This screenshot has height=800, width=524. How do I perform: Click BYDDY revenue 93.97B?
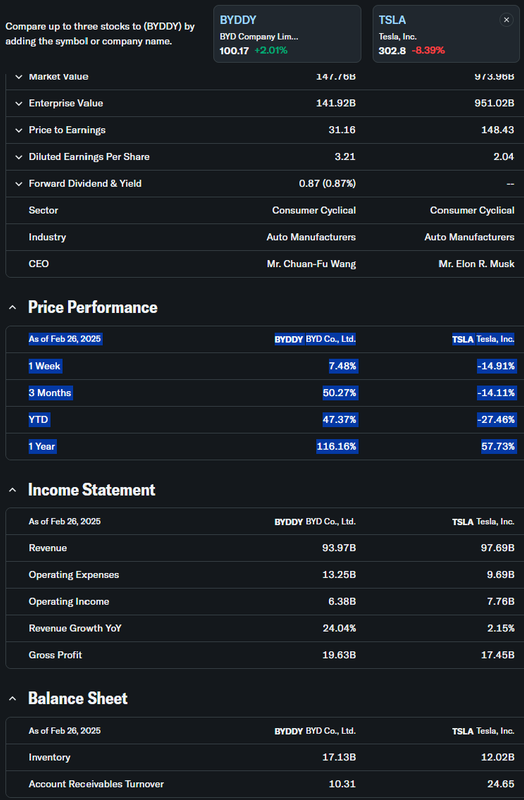point(339,548)
